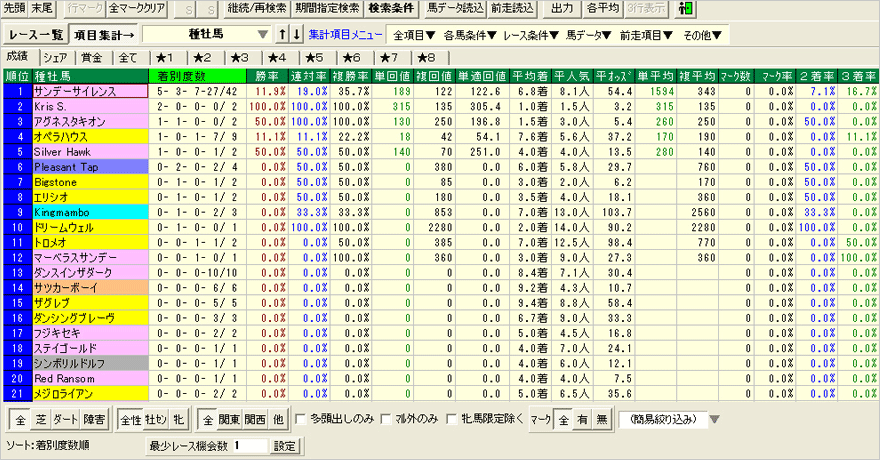Viewport: 880px width, 460px height.
Task: Select row Kingmambo
Action: tap(90, 213)
